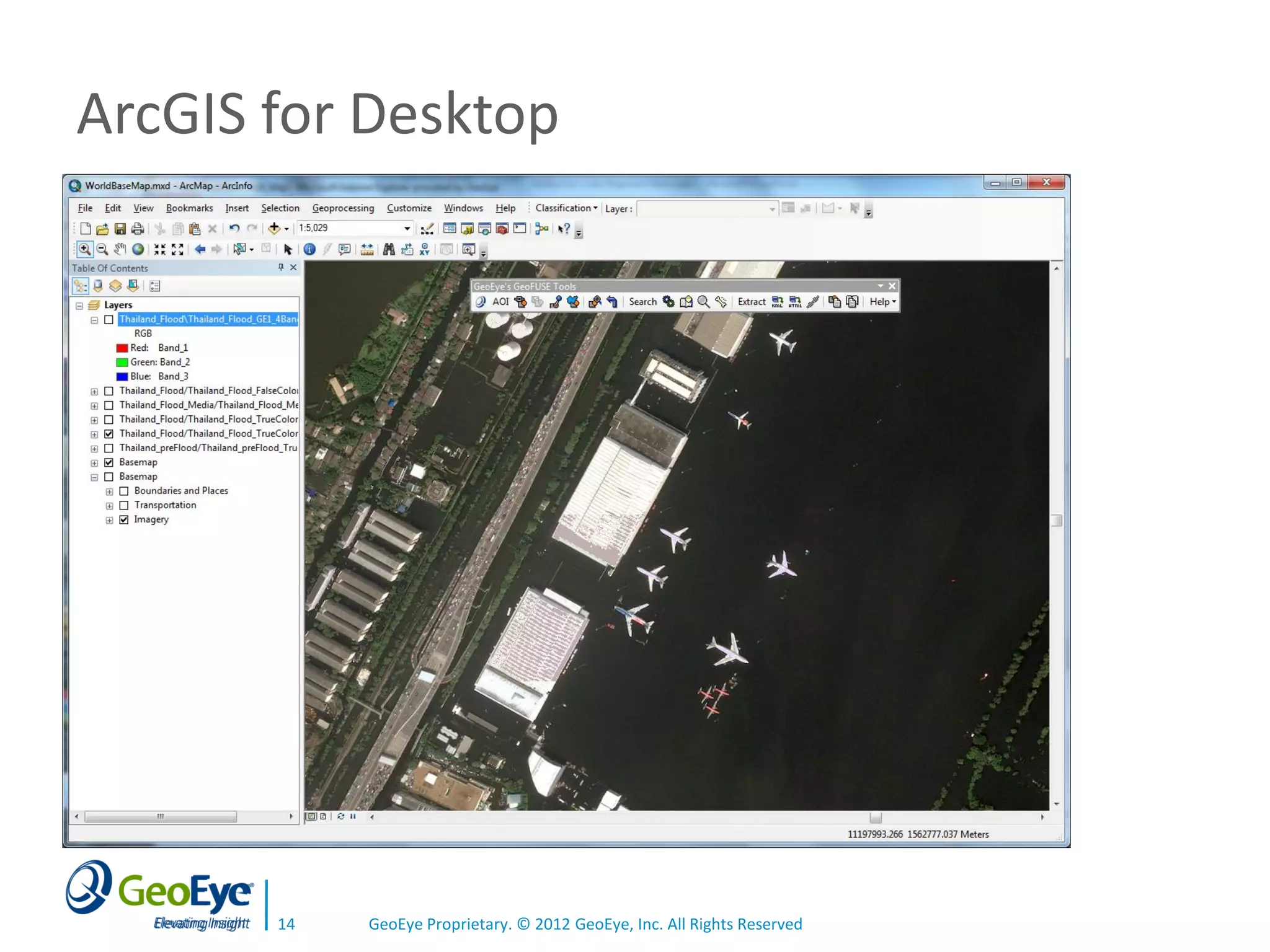Click the Open folder icon
This screenshot has height=952, width=1270.
point(103,229)
